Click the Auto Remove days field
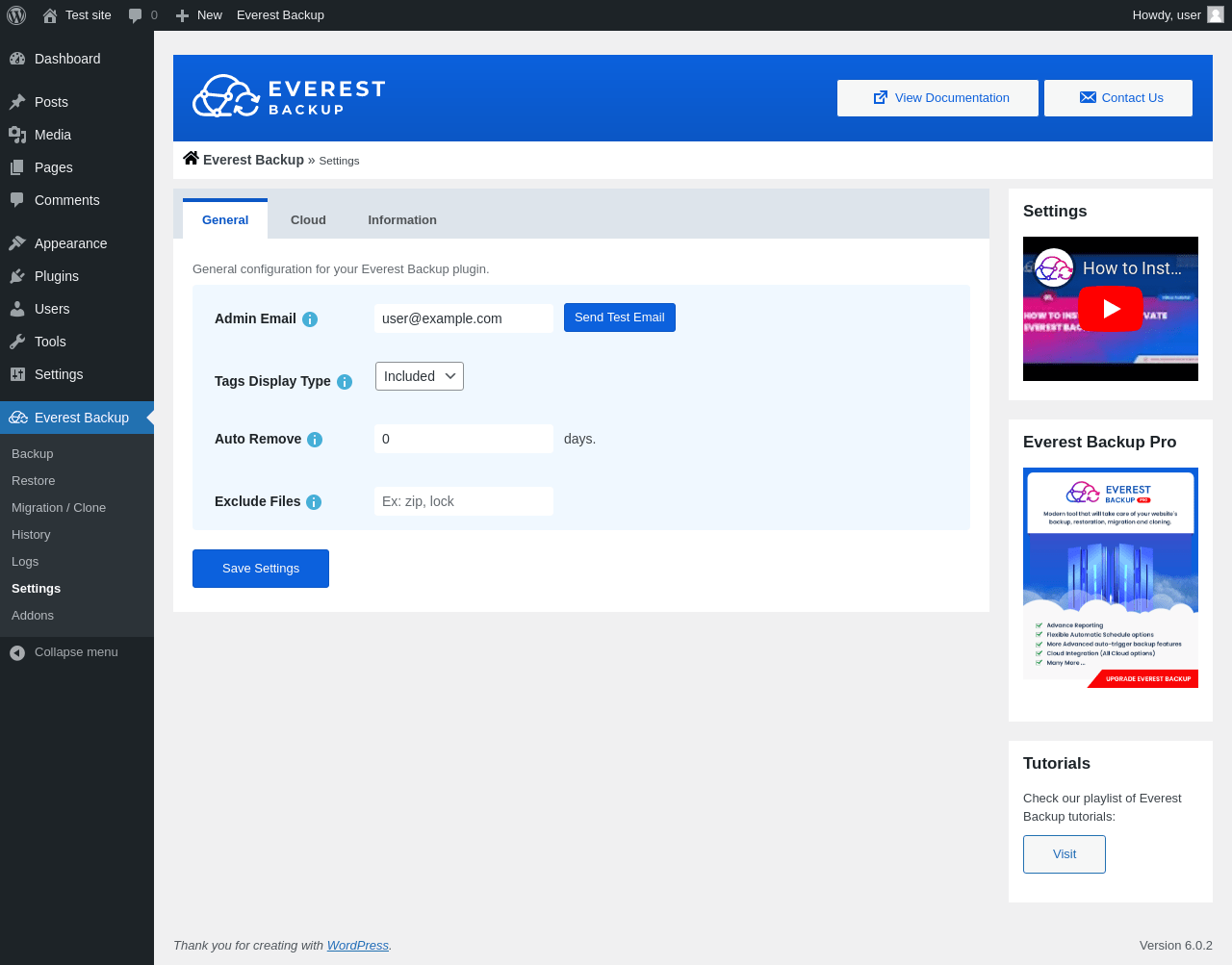This screenshot has height=965, width=1232. [464, 439]
